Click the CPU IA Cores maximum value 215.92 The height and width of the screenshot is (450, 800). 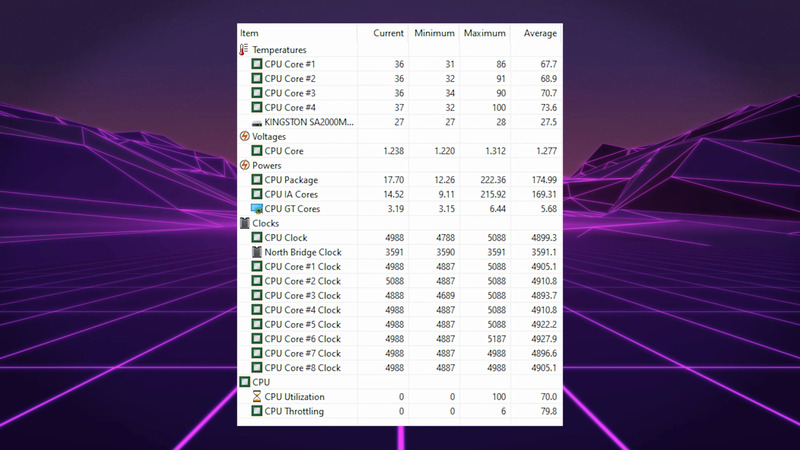[x=487, y=194]
